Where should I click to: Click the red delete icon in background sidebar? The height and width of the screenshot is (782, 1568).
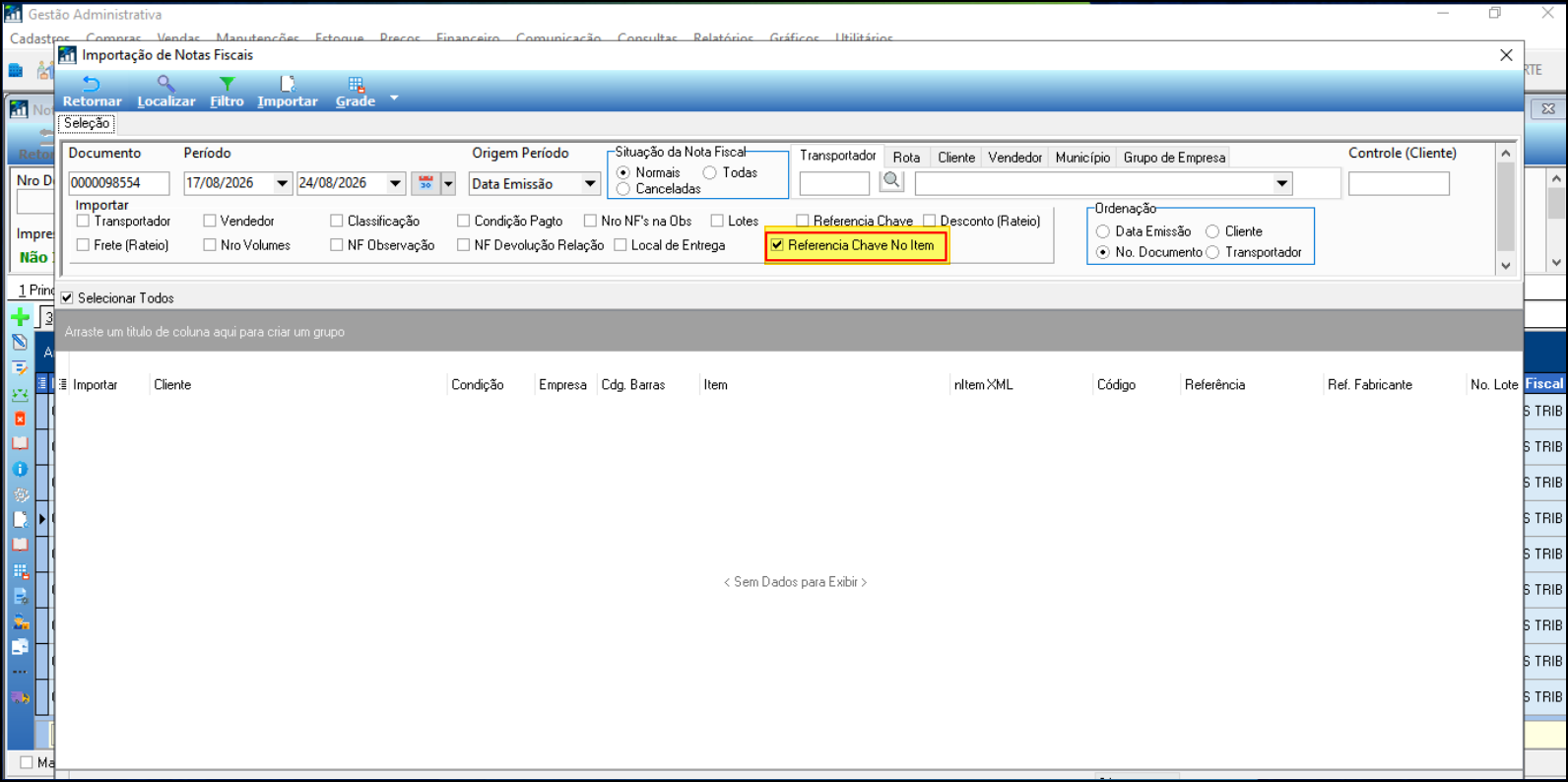pos(20,419)
